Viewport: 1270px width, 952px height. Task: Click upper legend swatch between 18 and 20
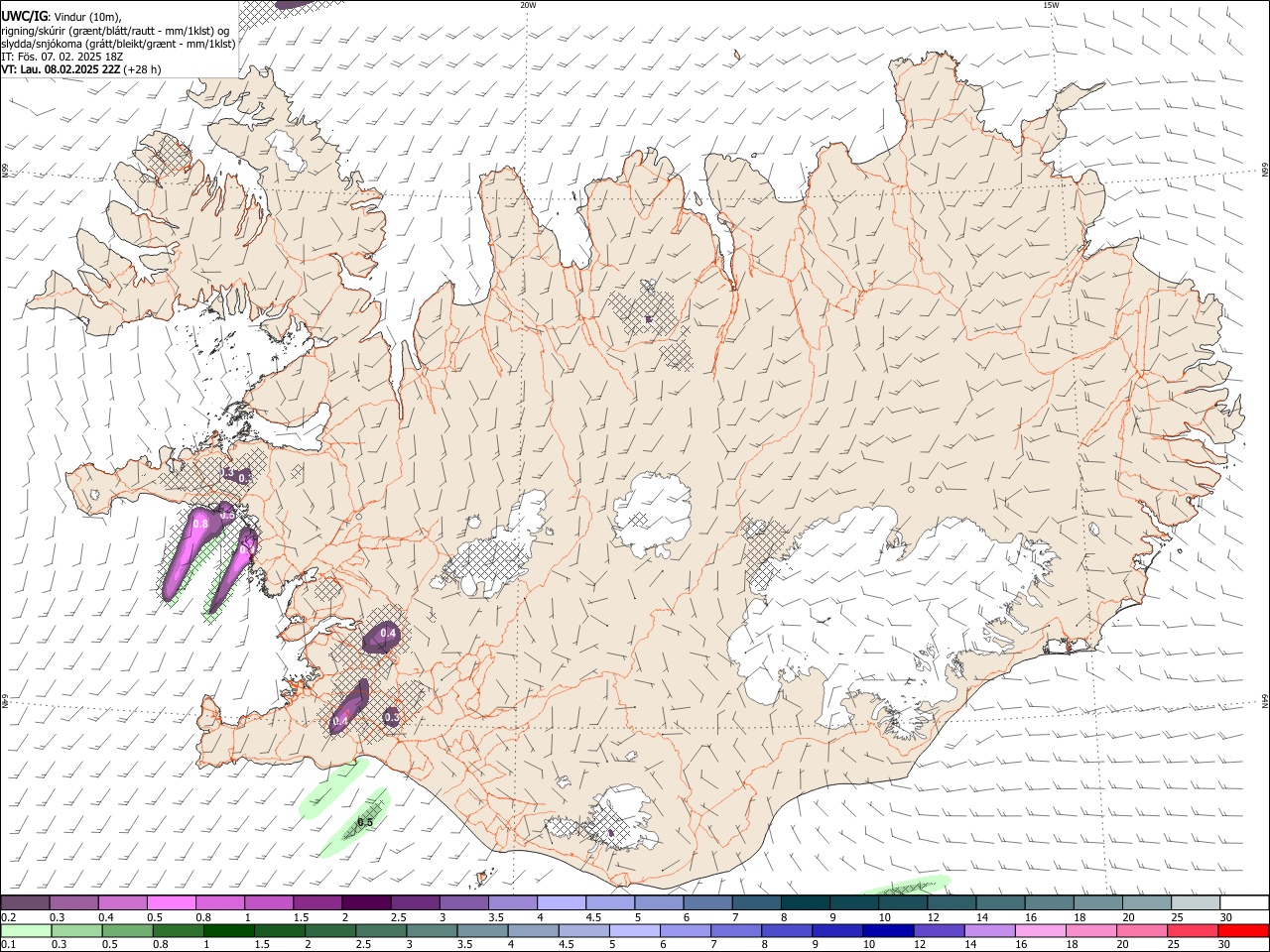click(x=1098, y=902)
